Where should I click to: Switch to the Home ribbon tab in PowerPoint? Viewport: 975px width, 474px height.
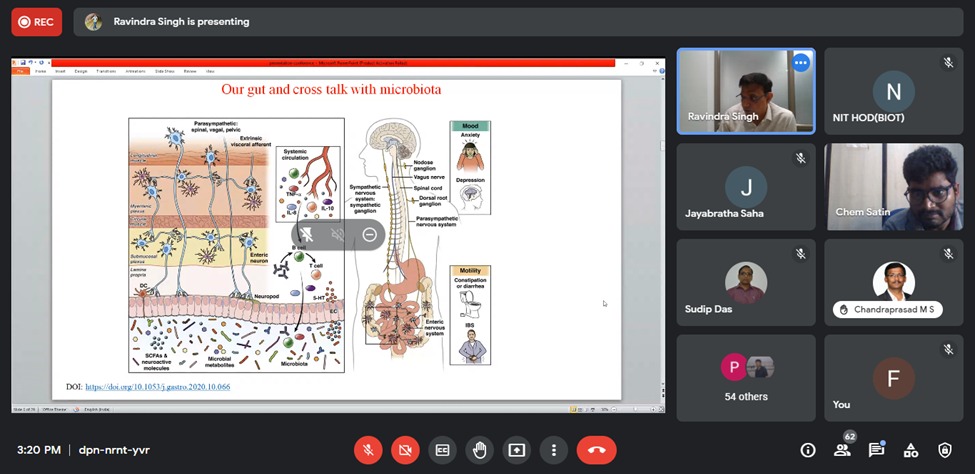pyautogui.click(x=40, y=71)
